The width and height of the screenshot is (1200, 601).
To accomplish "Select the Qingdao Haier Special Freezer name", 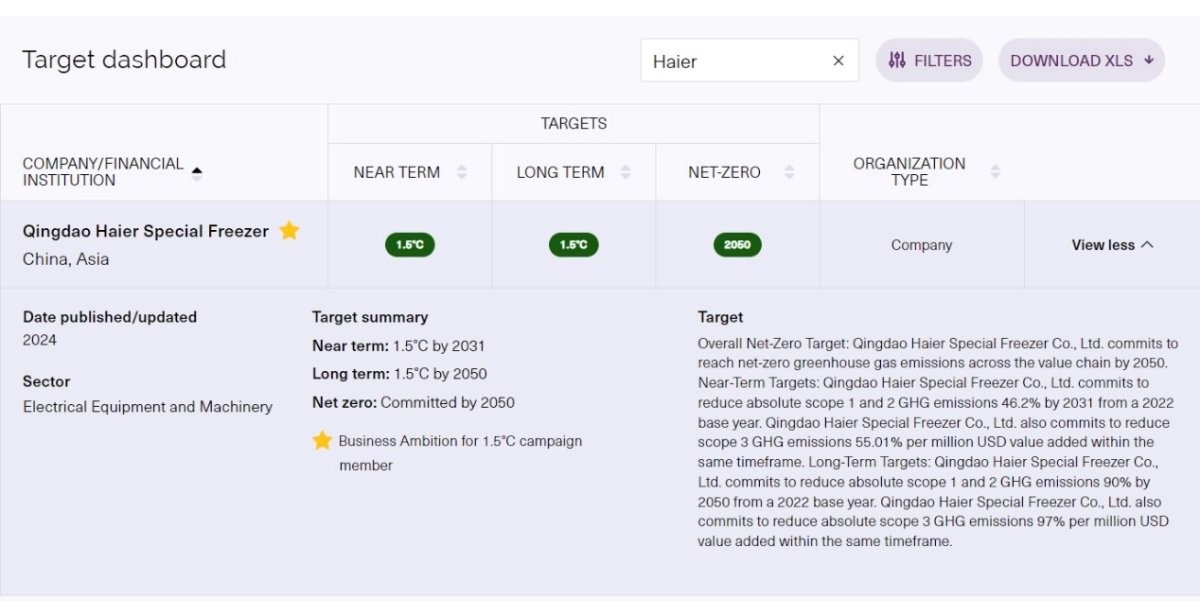I will (146, 231).
